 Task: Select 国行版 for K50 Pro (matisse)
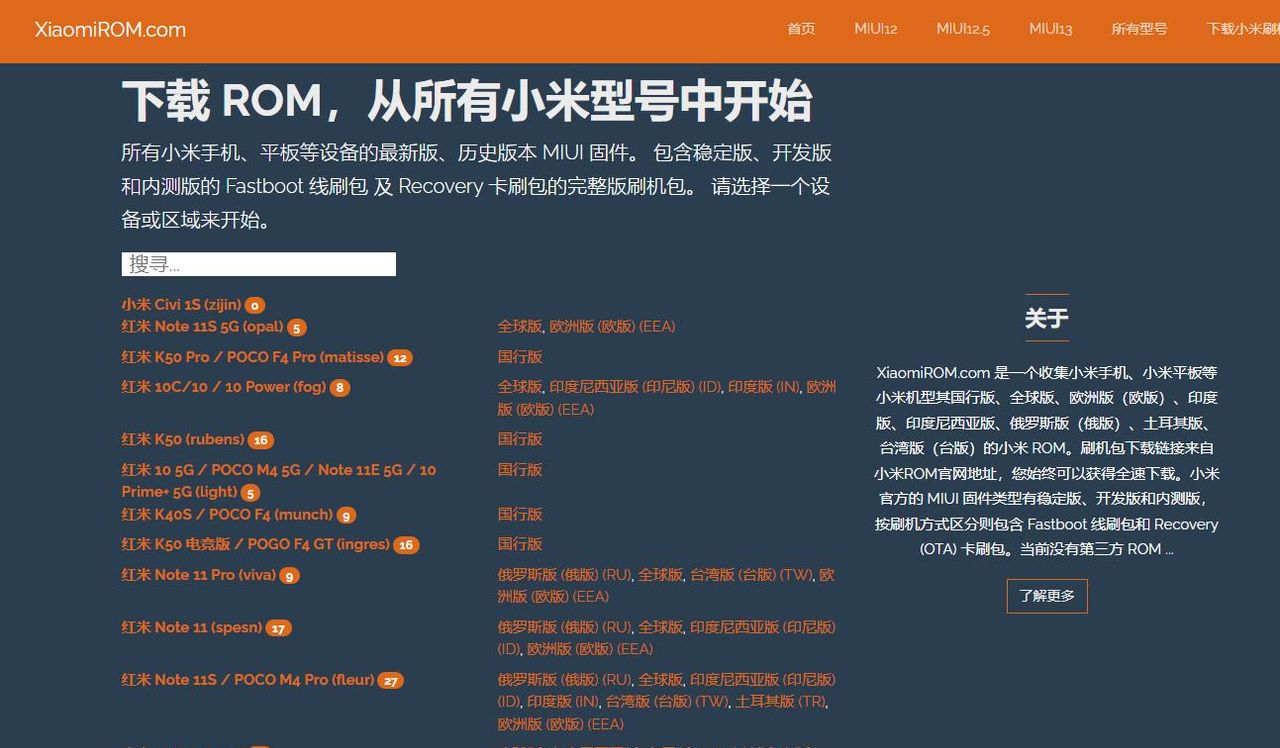pyautogui.click(x=520, y=357)
